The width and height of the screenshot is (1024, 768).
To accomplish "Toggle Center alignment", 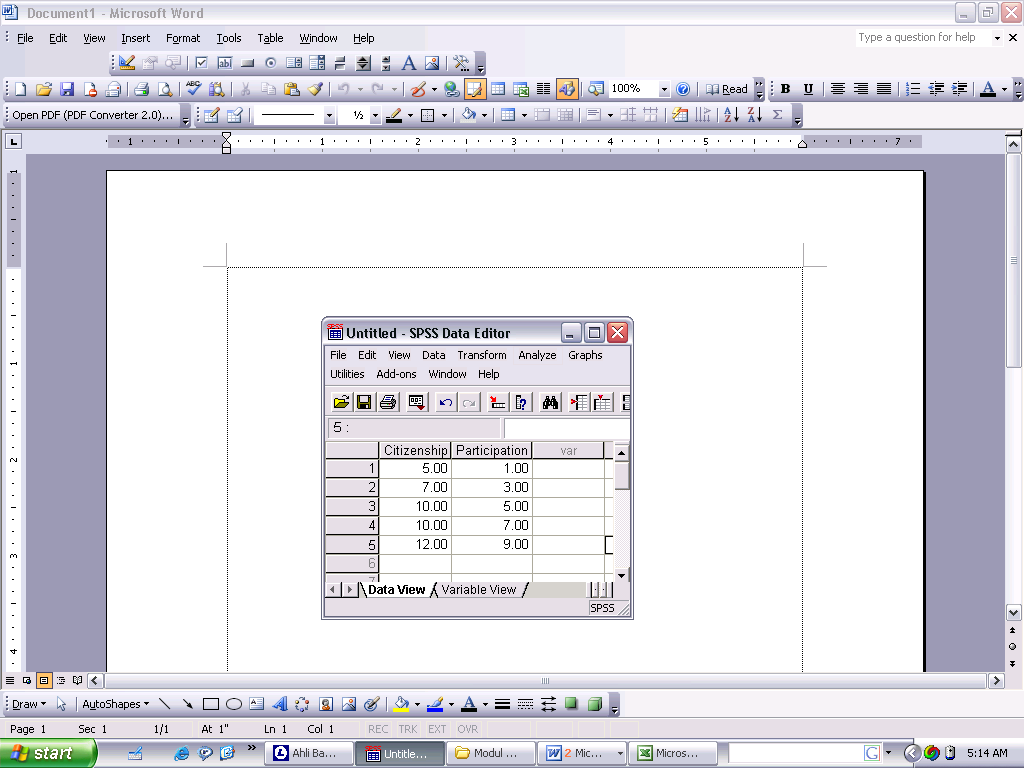I will 838,89.
